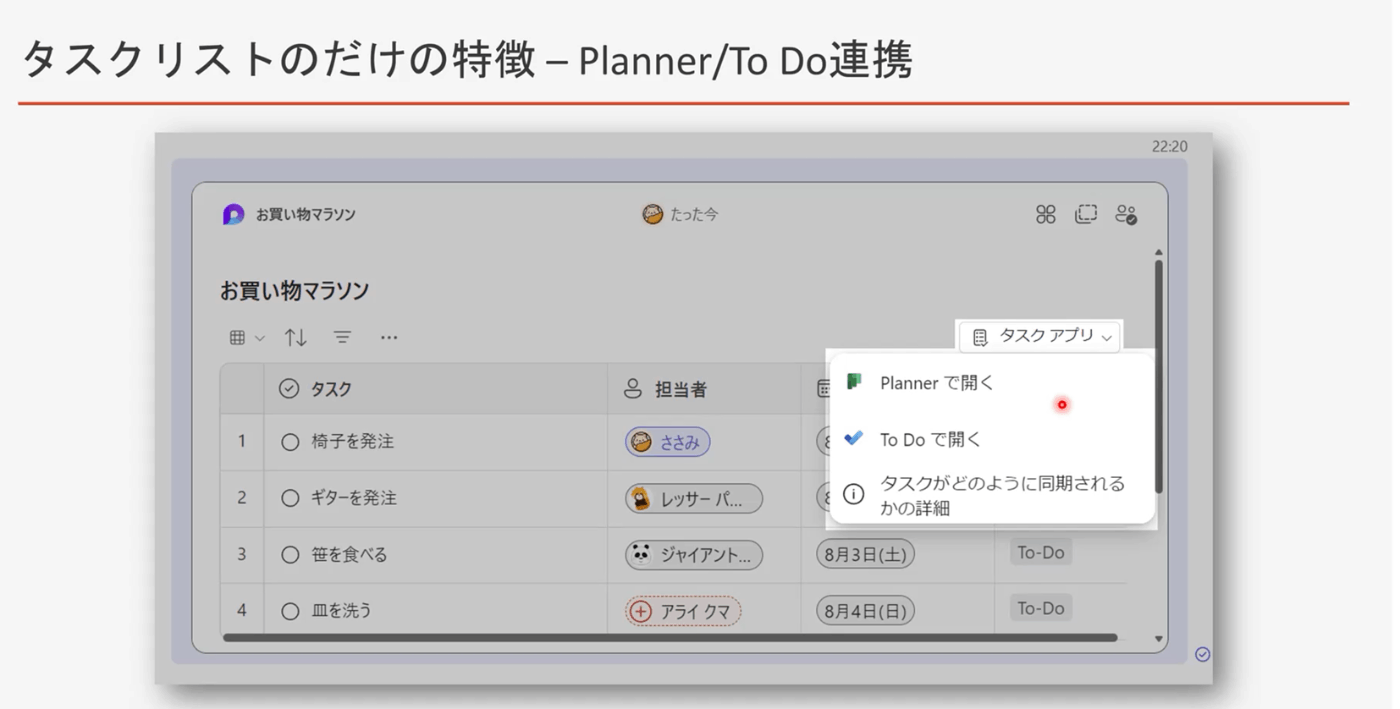The height and width of the screenshot is (709, 1400).
Task: Click the vertical scrollbar thumb
Action: [x=1159, y=376]
